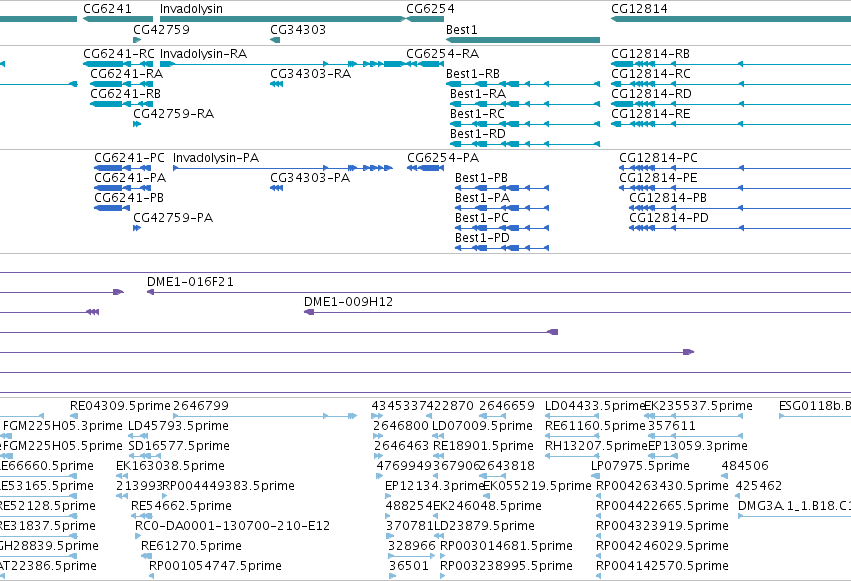Select protein CG12814-PB
The image size is (851, 581).
click(668, 198)
